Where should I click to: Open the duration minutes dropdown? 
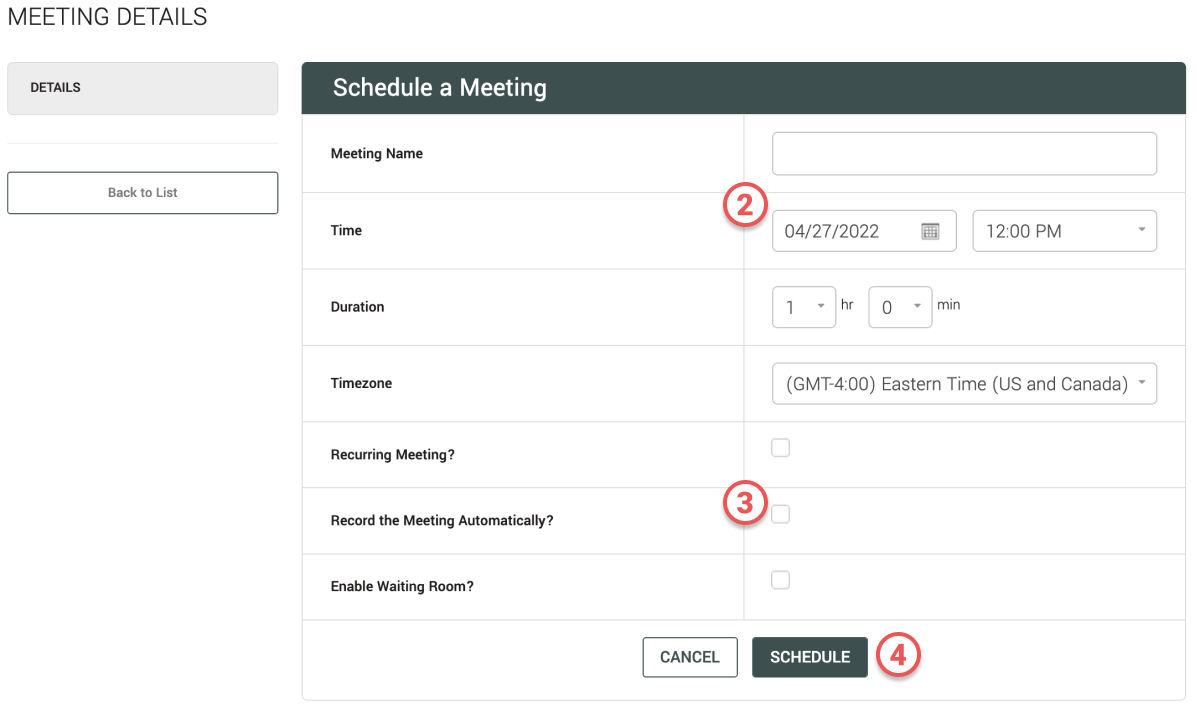point(900,307)
